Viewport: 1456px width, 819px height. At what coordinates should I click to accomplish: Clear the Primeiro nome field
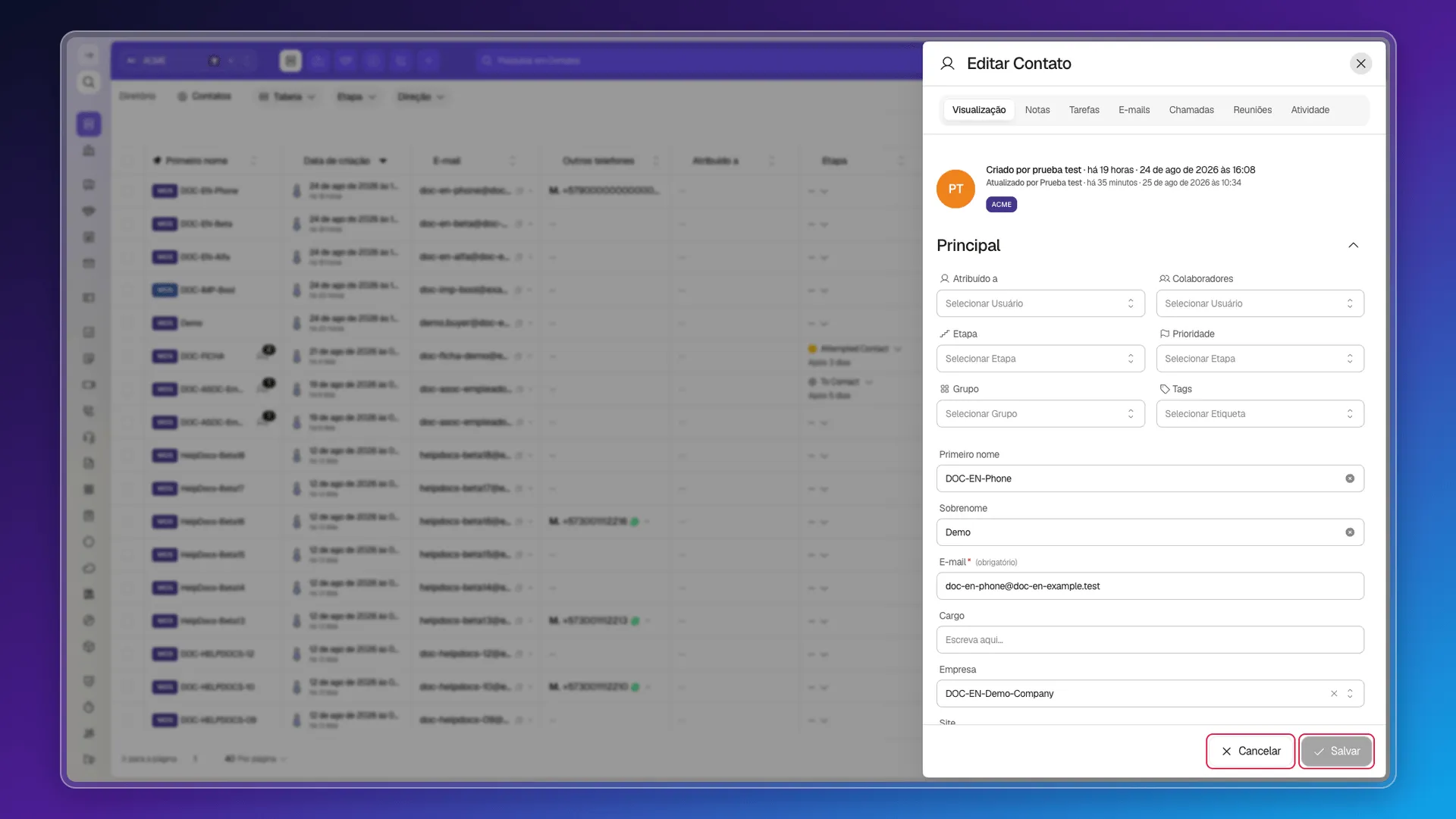coord(1350,479)
